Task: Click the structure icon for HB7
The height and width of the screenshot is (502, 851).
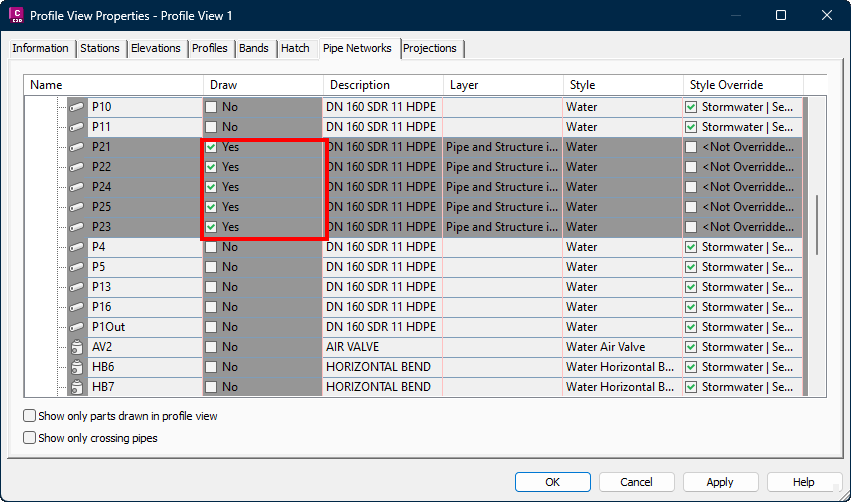Action: (77, 387)
